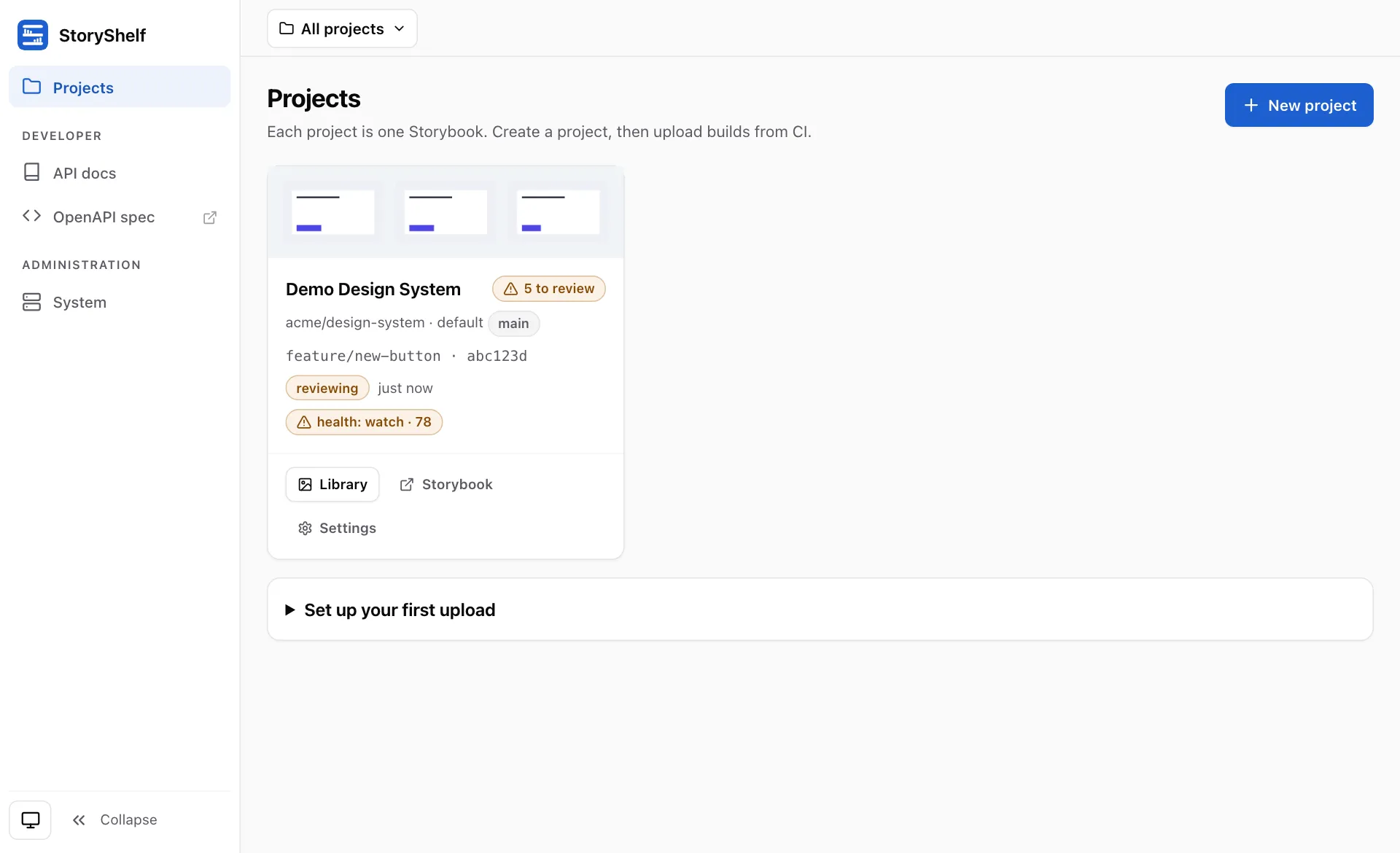Click the third story thumbnail preview
Screen dimensions: 1400x853
(559, 211)
